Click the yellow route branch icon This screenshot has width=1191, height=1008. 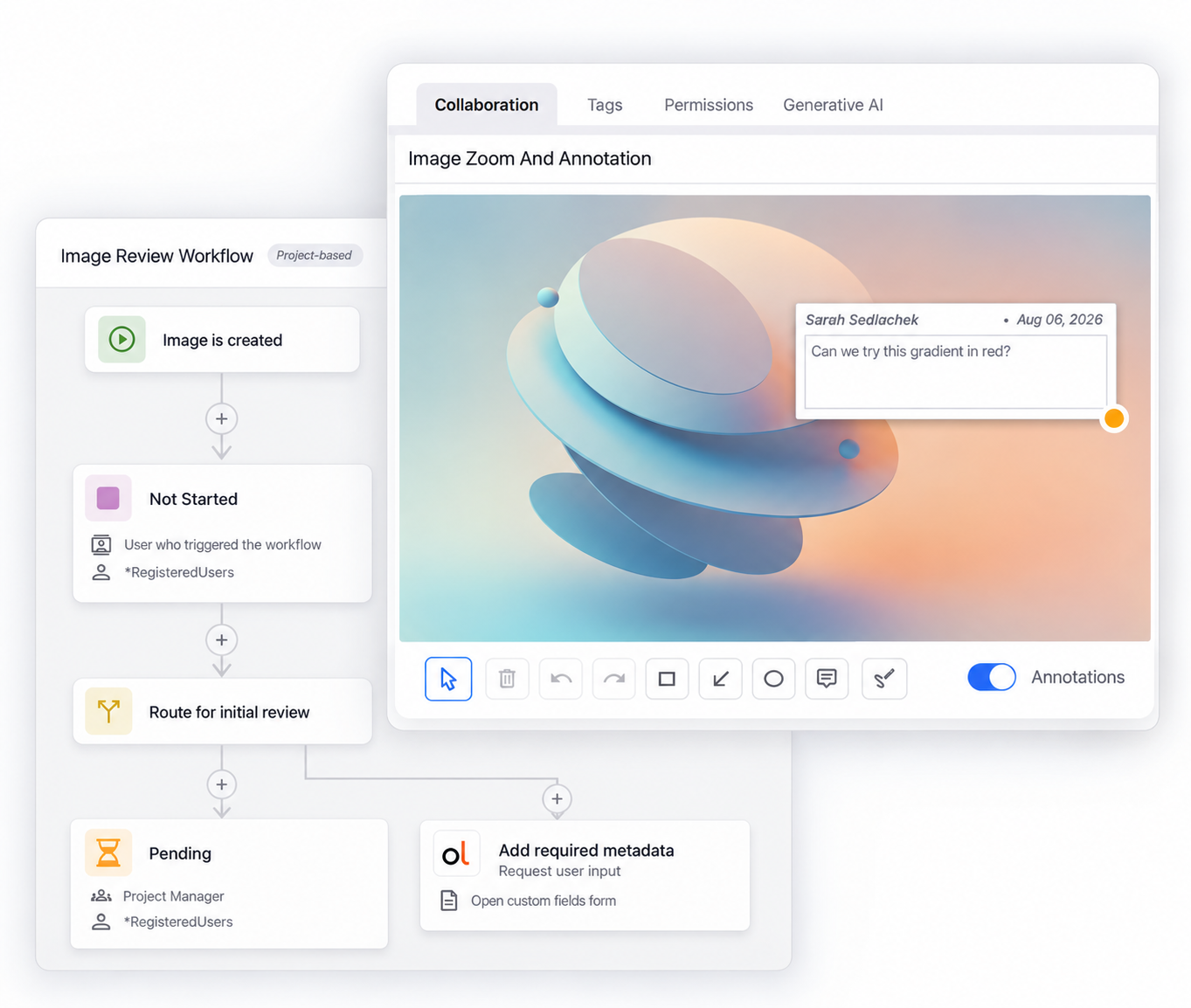click(108, 711)
